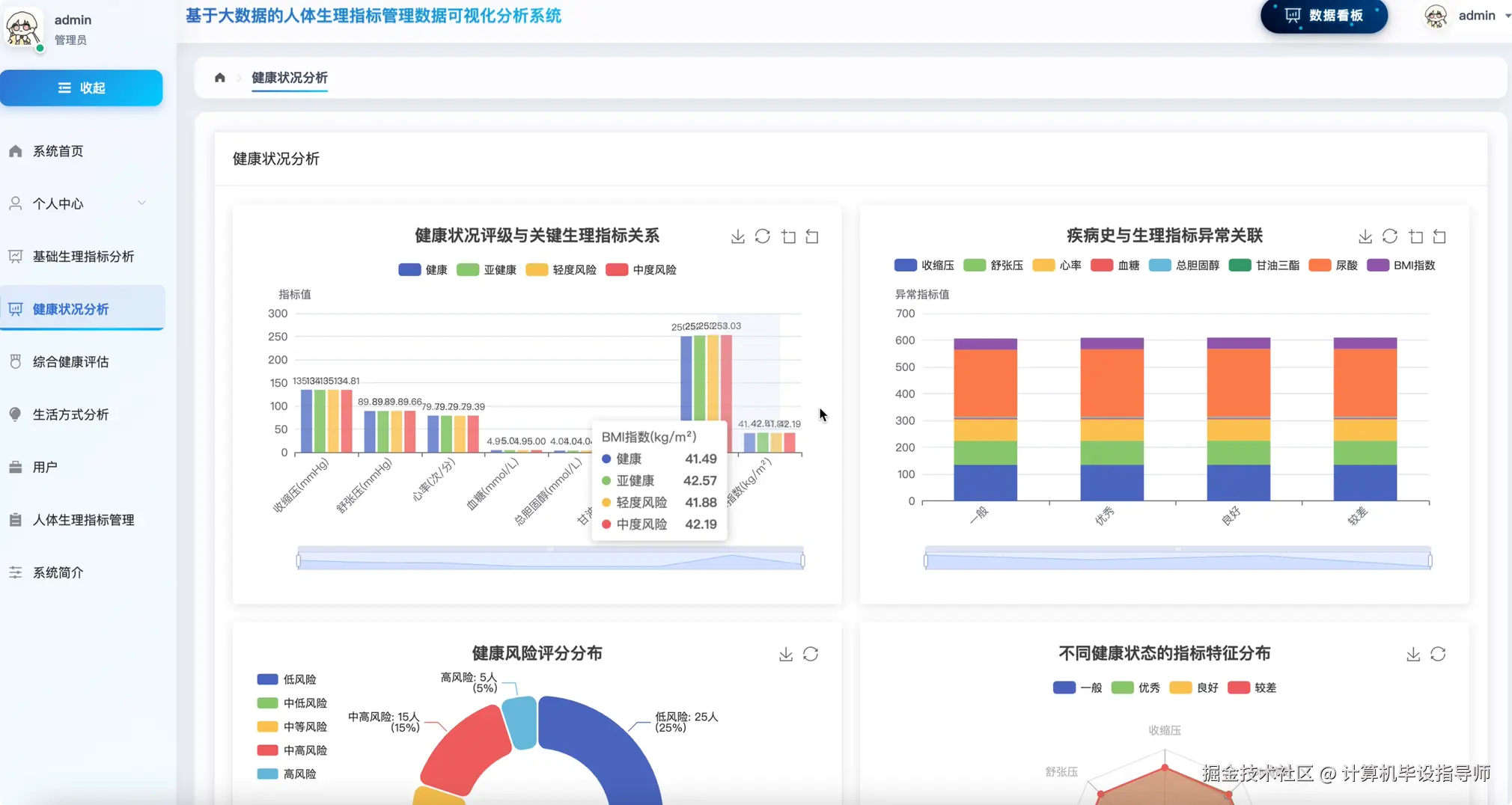Download the disease history stacked chart
The height and width of the screenshot is (805, 1512).
point(1365,236)
